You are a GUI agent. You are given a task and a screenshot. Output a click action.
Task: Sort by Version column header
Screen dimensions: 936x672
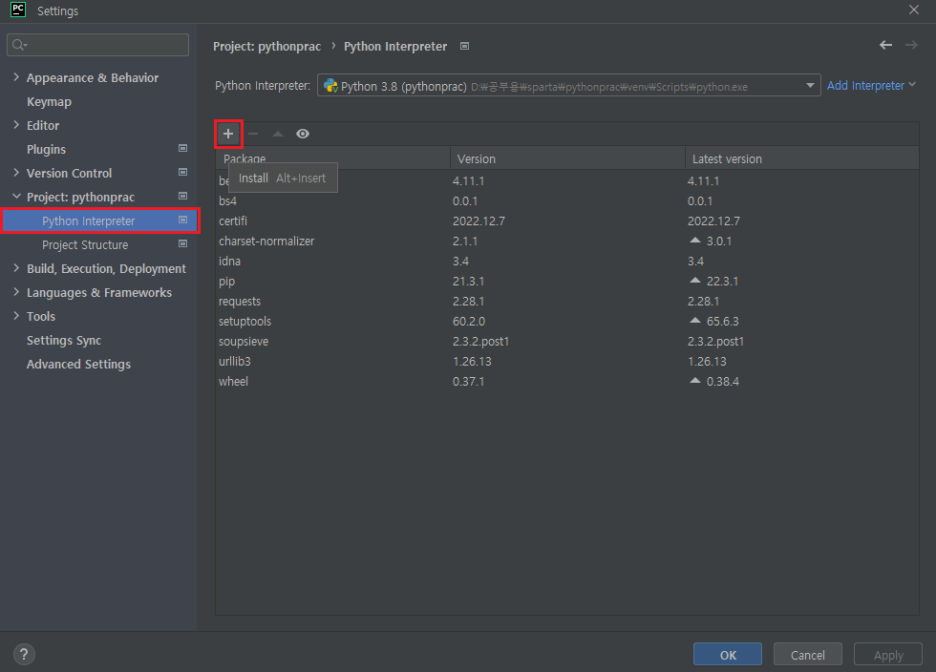point(567,159)
